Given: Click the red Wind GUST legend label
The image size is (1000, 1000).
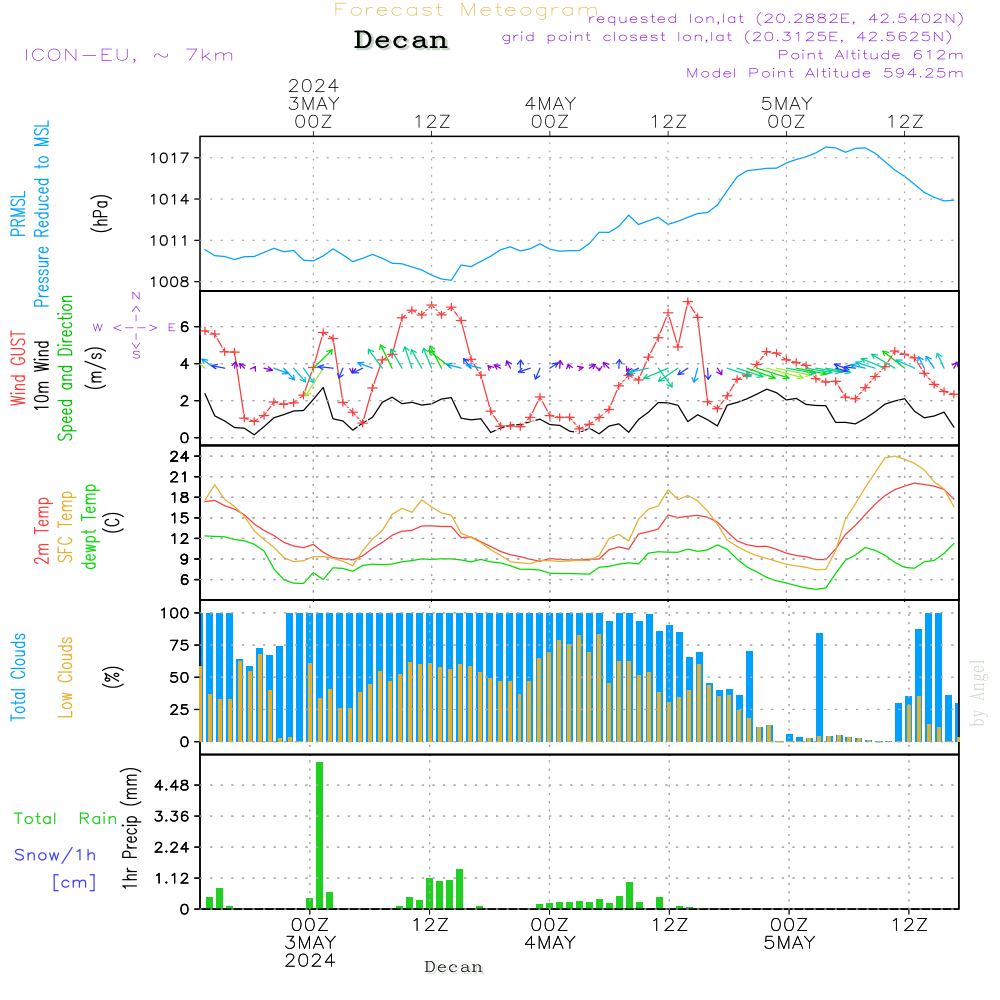Looking at the screenshot, I should (x=18, y=371).
